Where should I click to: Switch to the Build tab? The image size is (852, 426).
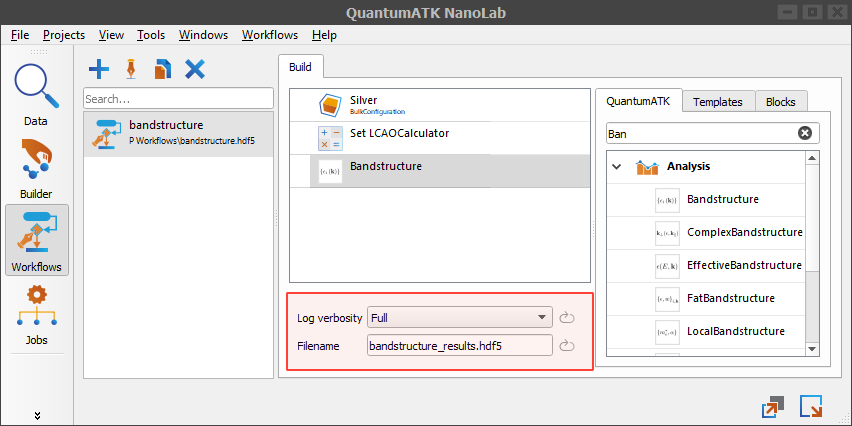coord(300,67)
